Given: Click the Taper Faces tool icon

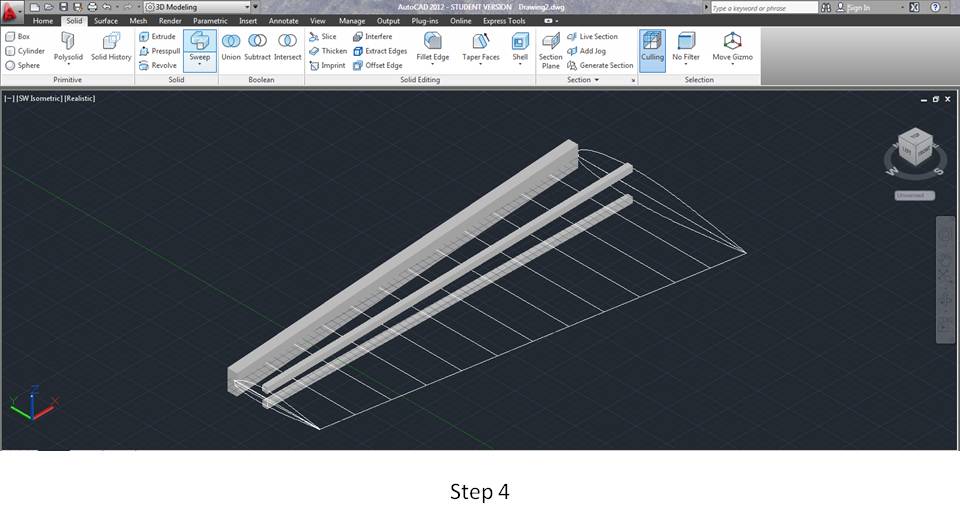Looking at the screenshot, I should 481,42.
